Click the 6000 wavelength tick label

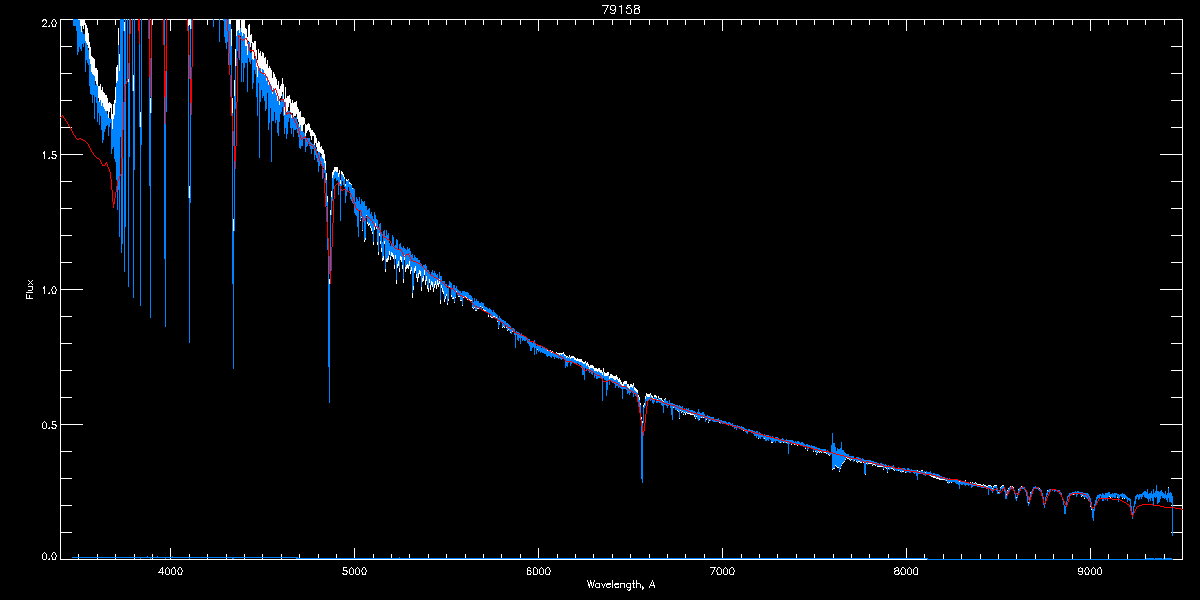(538, 571)
